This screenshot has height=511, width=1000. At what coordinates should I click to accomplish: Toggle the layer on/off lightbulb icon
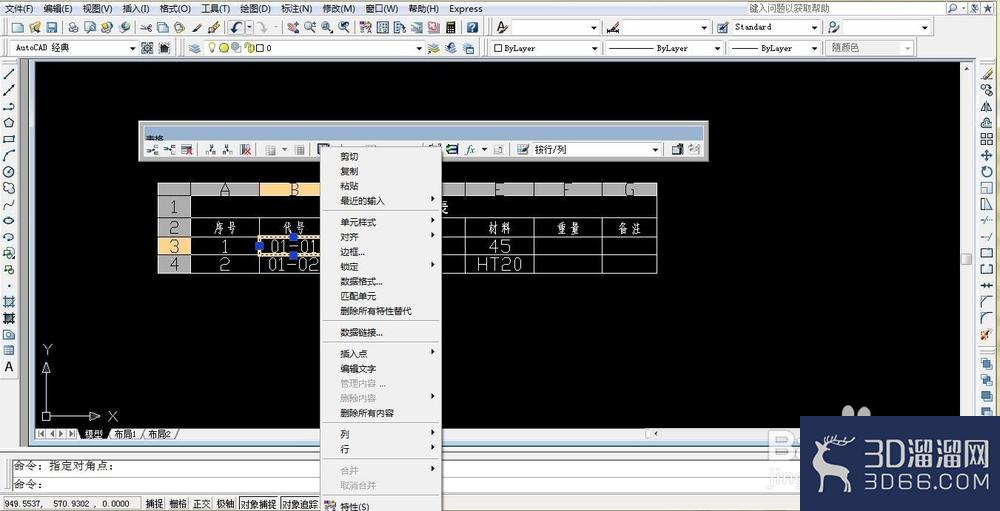coord(213,48)
